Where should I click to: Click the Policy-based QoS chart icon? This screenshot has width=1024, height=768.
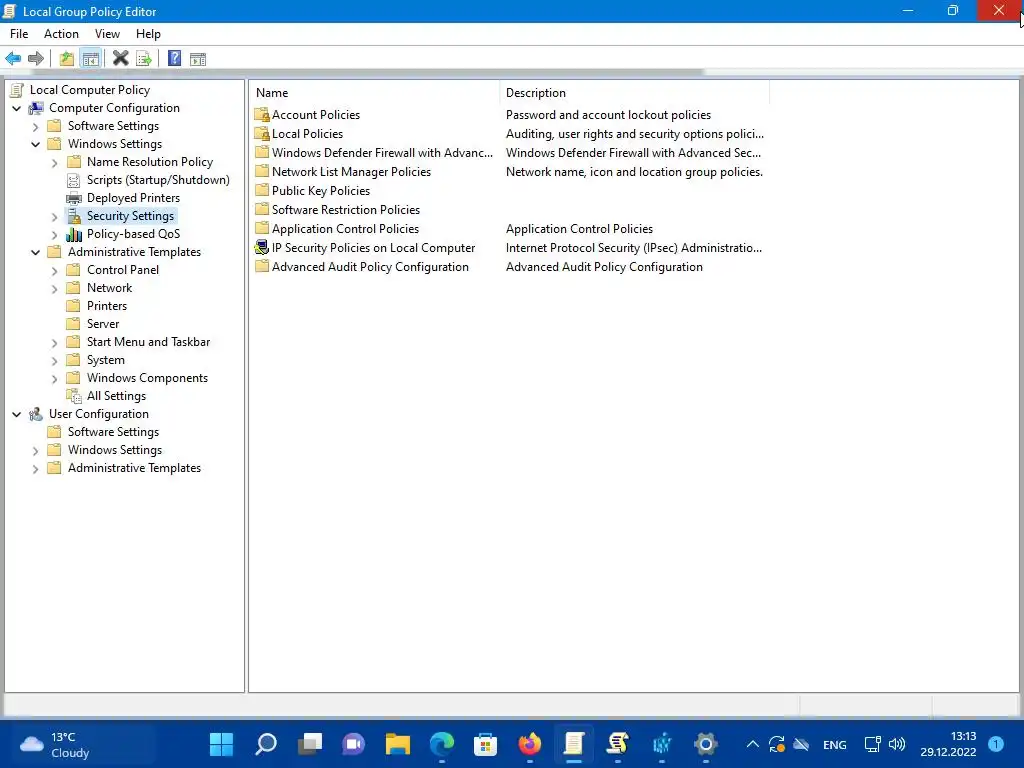pyautogui.click(x=74, y=234)
